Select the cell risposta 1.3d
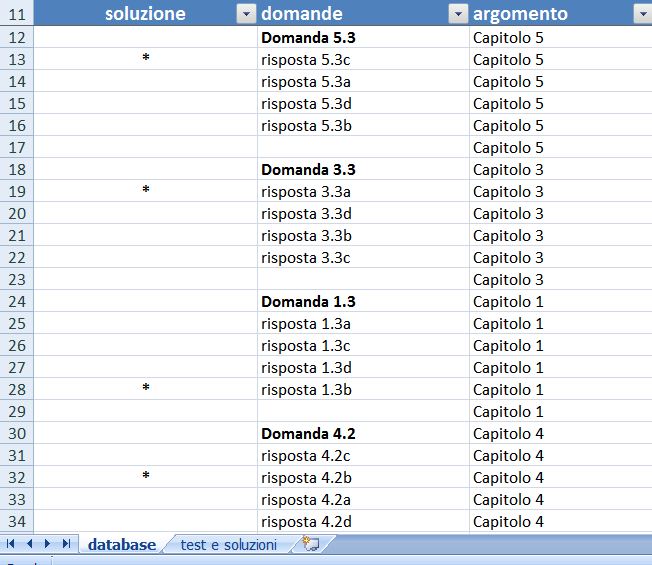652x565 pixels. pyautogui.click(x=363, y=368)
